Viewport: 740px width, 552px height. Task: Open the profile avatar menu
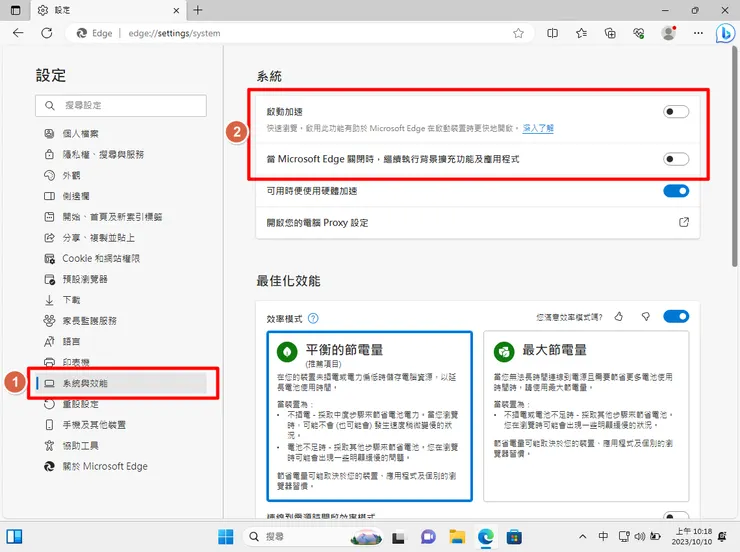click(x=668, y=33)
